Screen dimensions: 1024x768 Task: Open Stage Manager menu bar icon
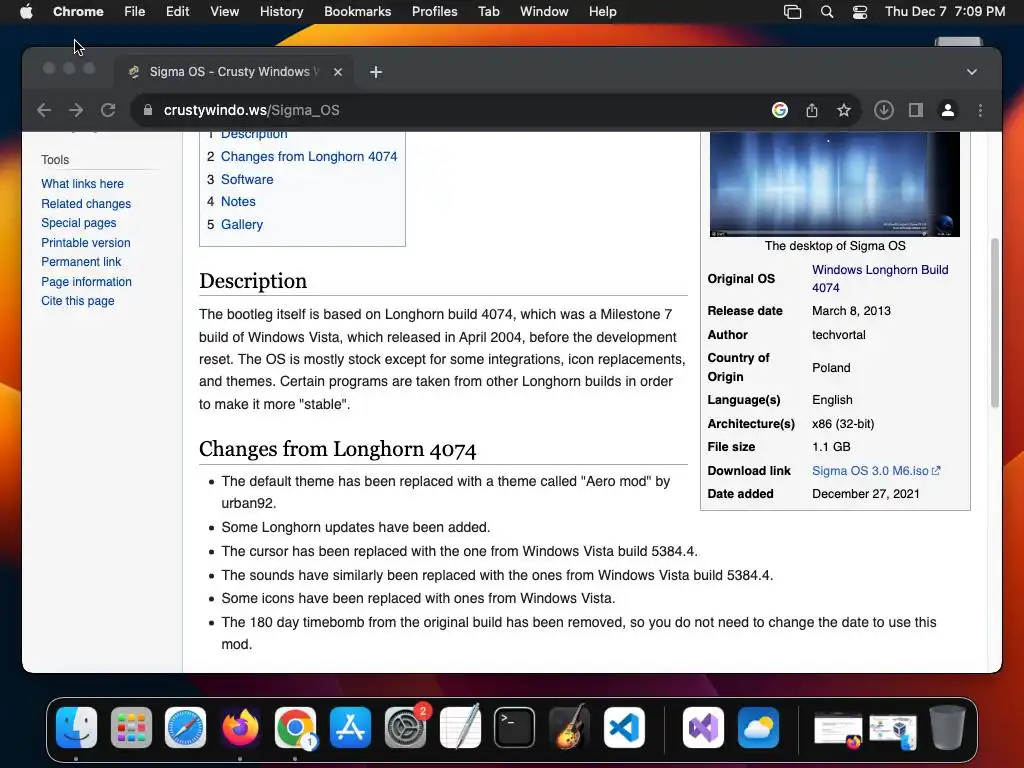(792, 12)
